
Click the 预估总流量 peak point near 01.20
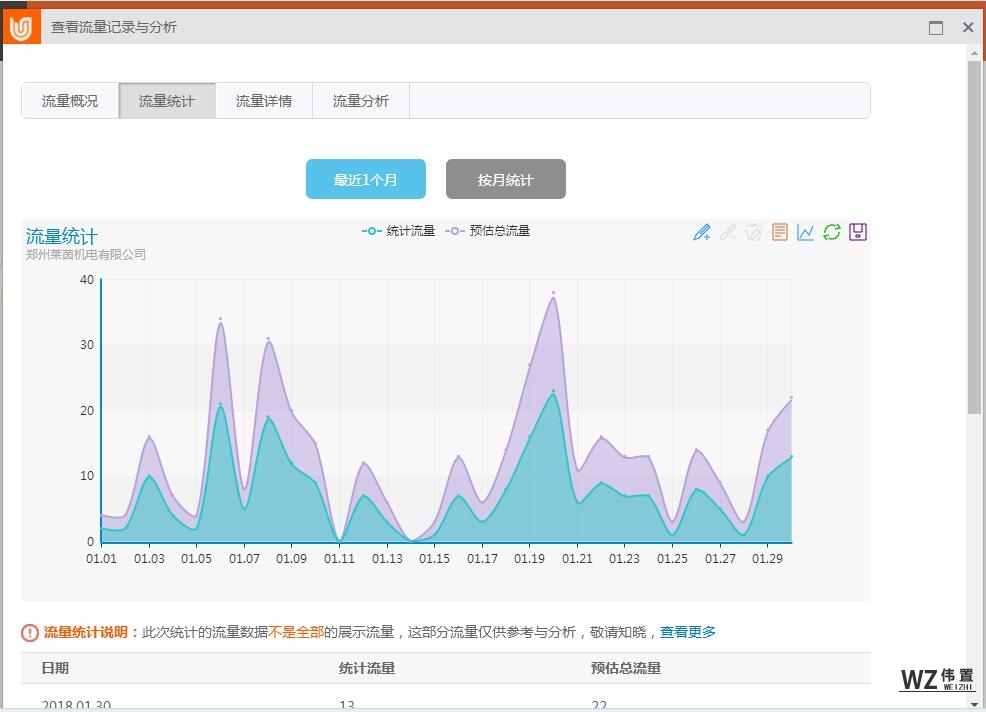click(x=553, y=293)
